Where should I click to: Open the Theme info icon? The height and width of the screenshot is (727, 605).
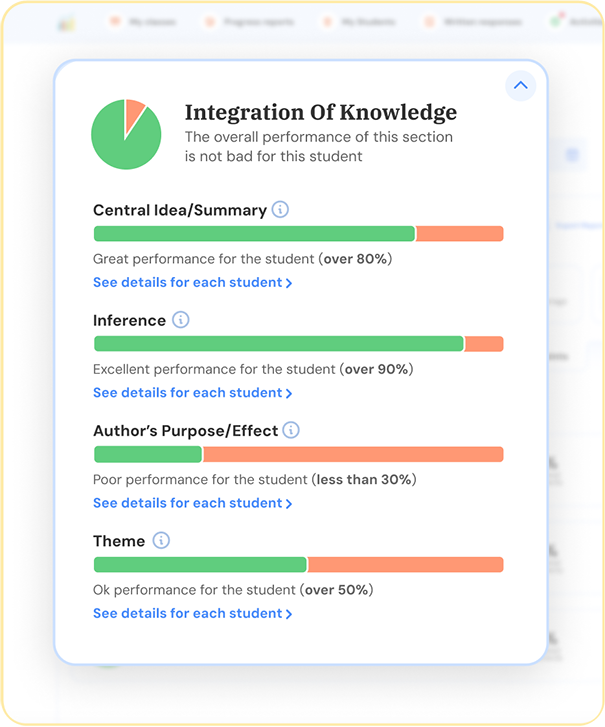tap(161, 541)
